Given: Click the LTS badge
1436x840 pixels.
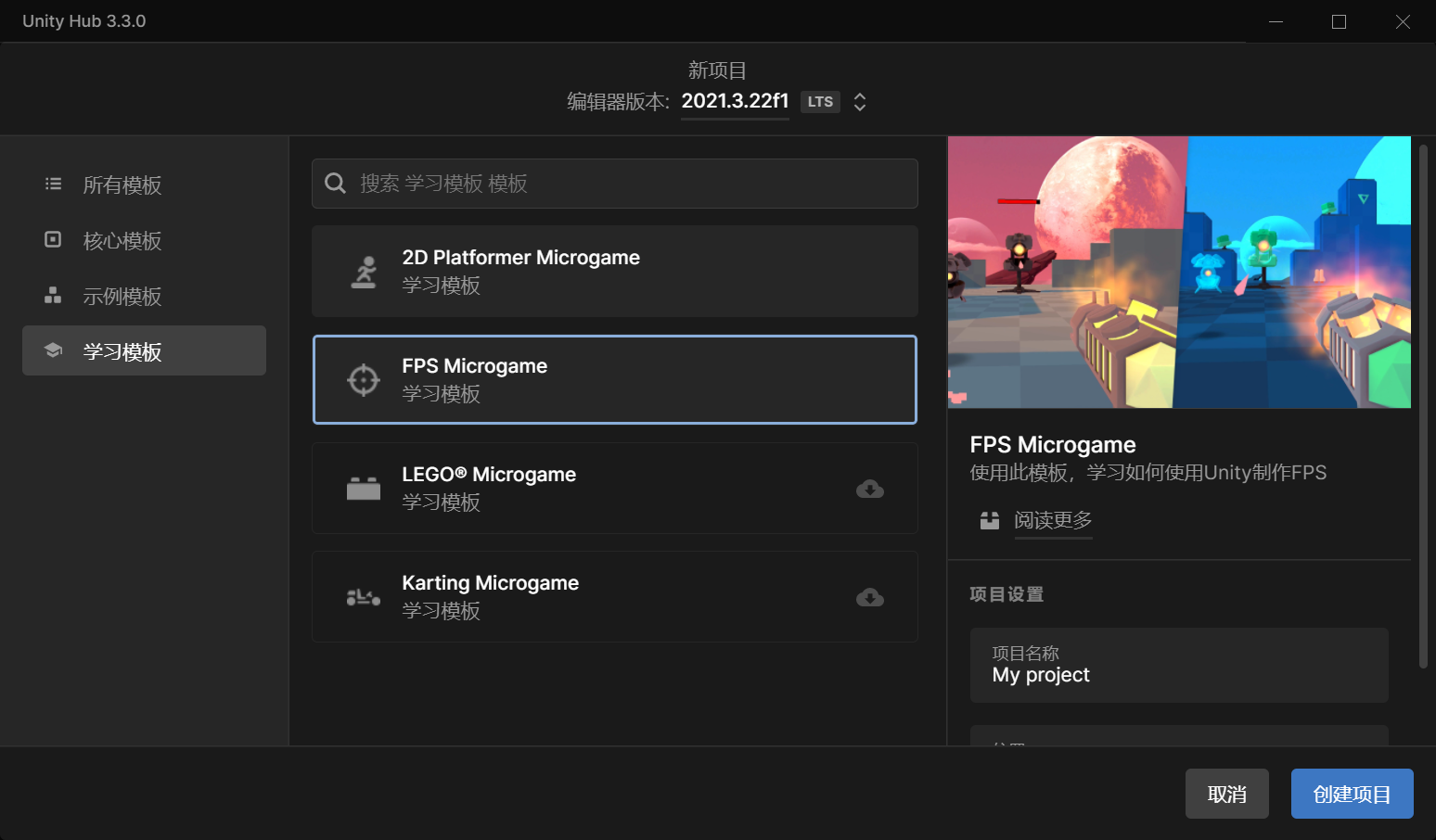Looking at the screenshot, I should (x=820, y=102).
